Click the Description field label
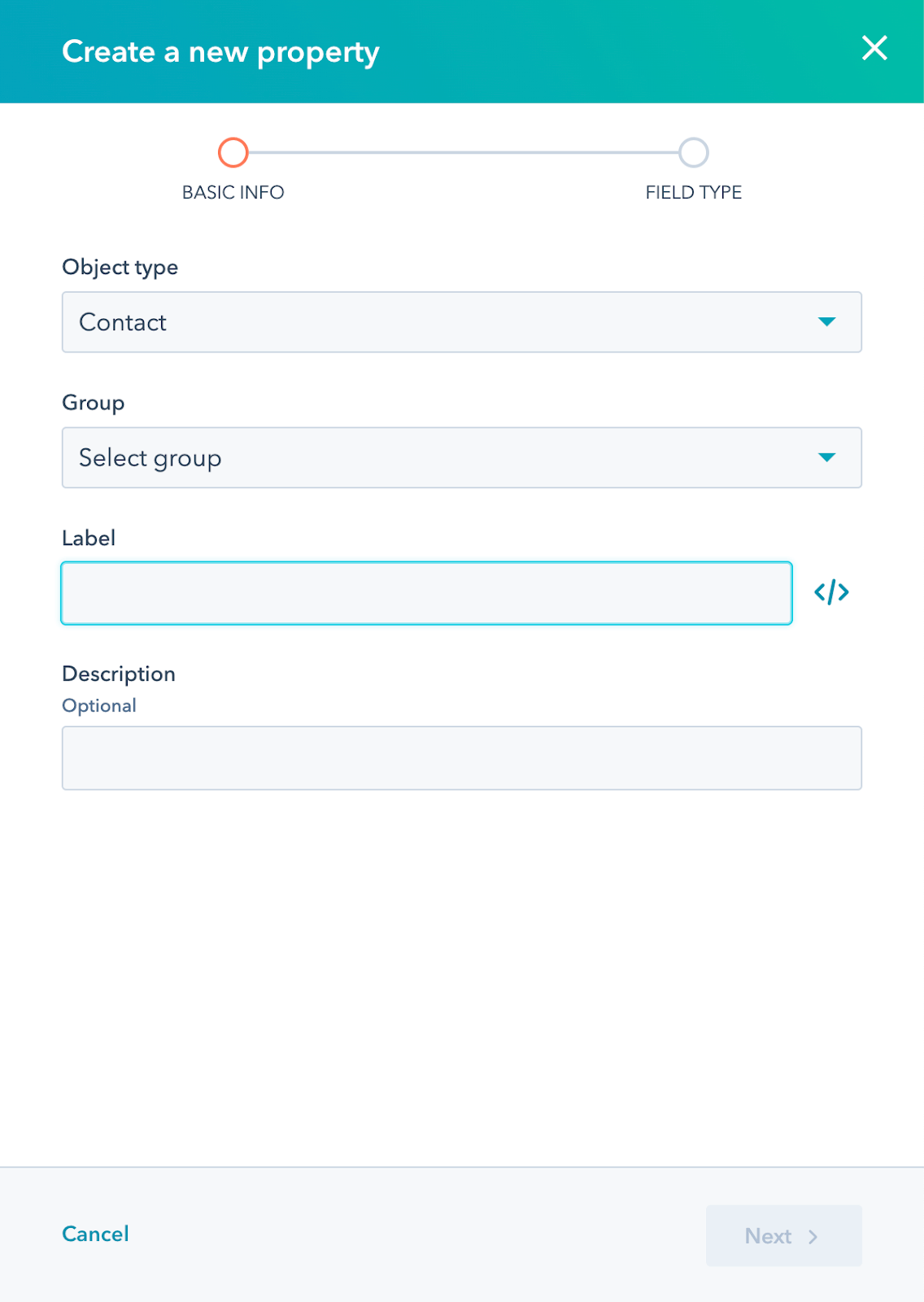This screenshot has width=924, height=1302. pos(119,674)
